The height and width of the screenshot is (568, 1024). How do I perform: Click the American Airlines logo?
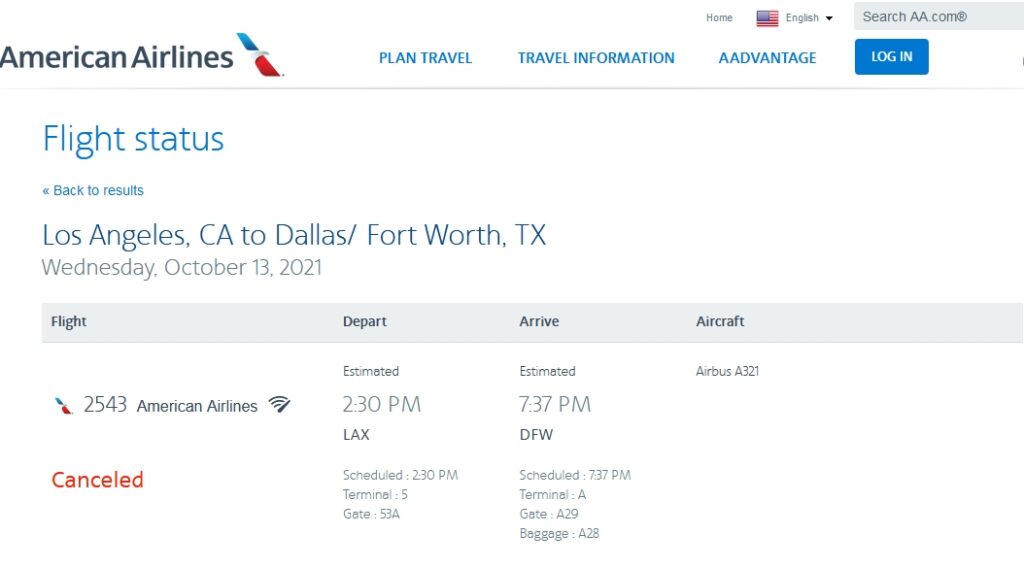coord(141,56)
